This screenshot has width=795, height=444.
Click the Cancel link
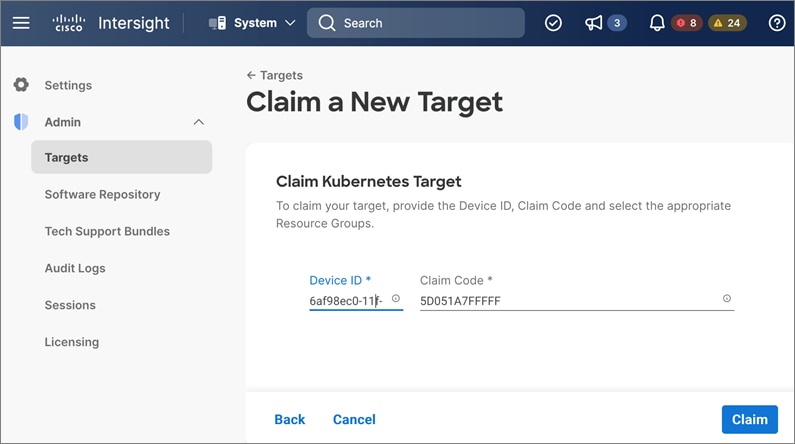click(354, 419)
